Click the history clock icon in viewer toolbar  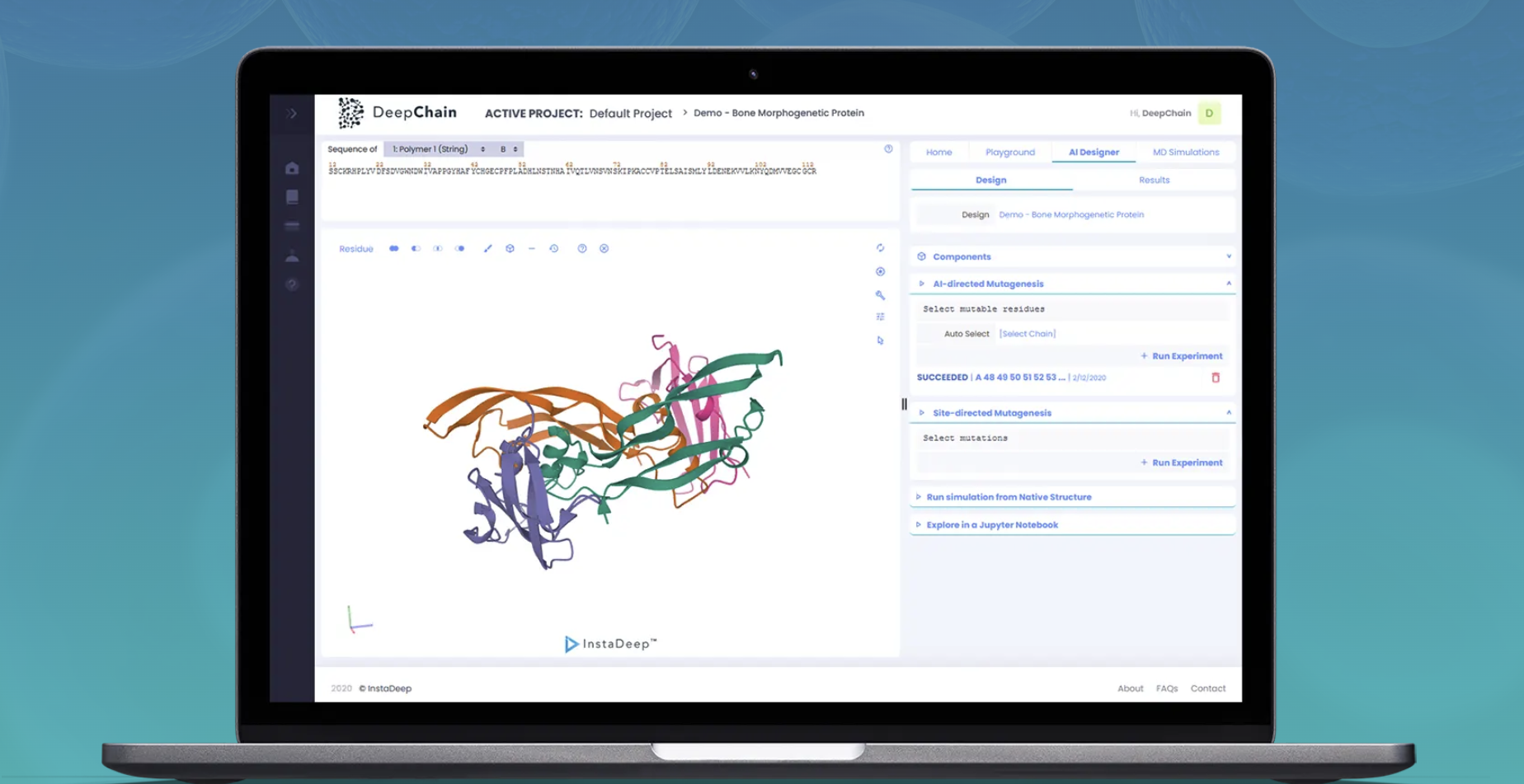pyautogui.click(x=554, y=248)
